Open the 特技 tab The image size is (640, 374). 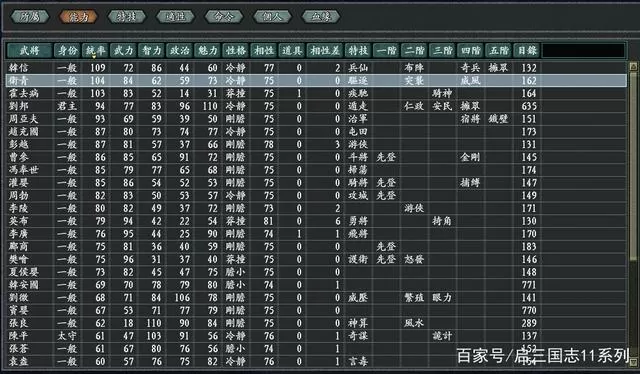127,17
